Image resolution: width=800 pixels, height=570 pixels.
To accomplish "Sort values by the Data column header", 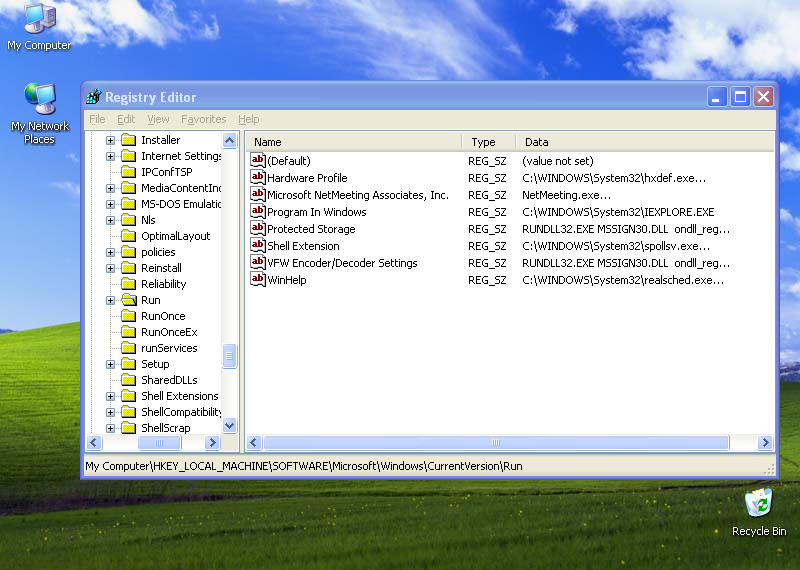I will [x=645, y=142].
